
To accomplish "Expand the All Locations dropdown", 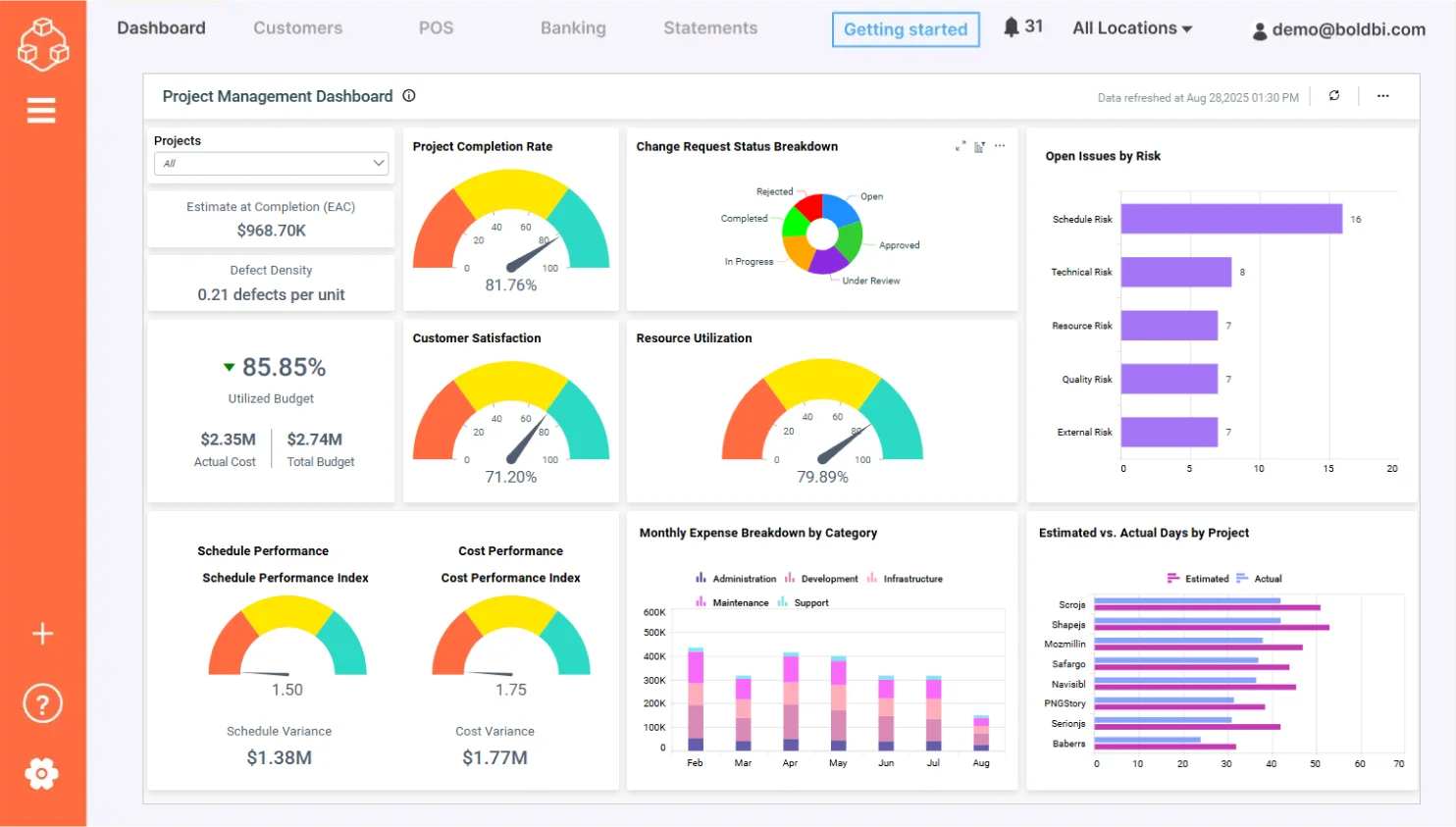I will pos(1131,27).
